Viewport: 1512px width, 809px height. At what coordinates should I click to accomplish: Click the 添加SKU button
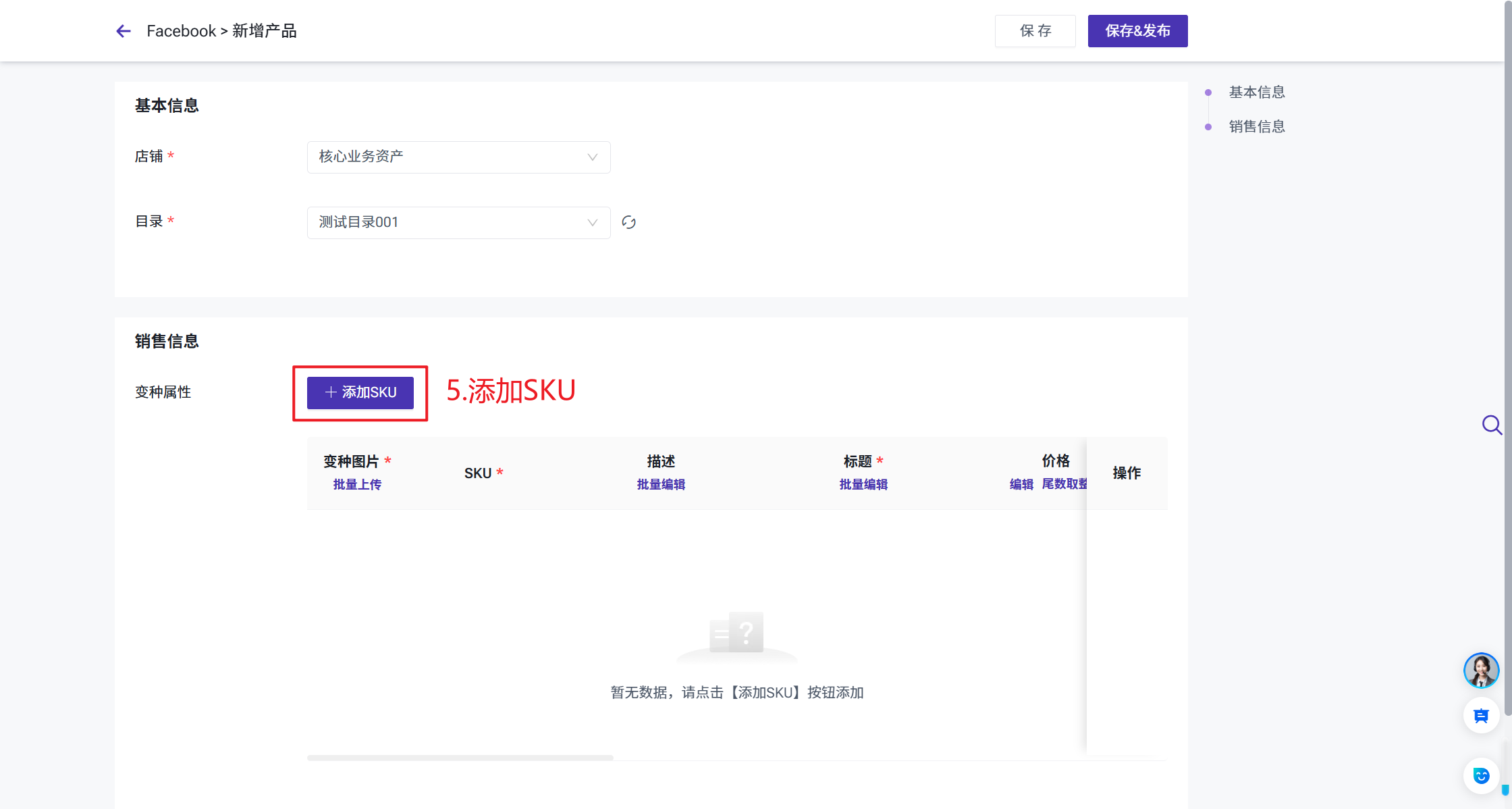click(360, 392)
